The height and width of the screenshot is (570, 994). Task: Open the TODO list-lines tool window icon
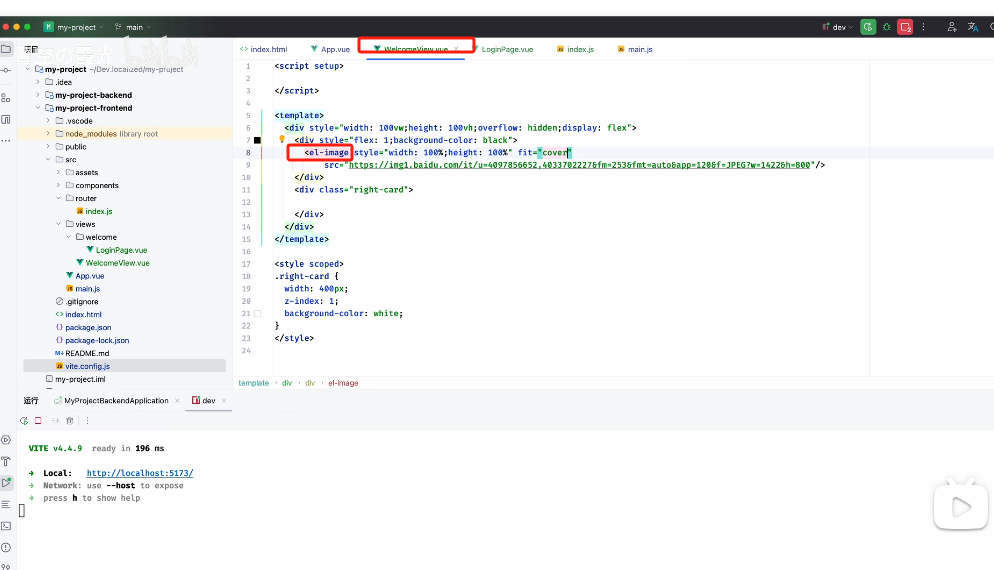[x=6, y=505]
